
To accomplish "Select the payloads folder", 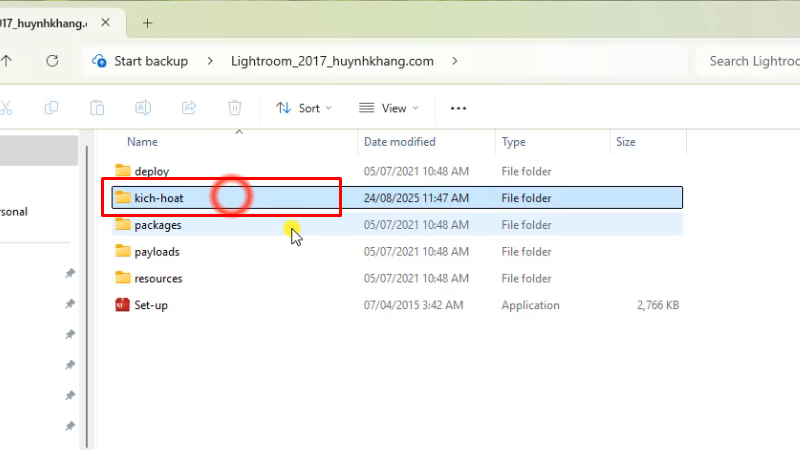I will click(397, 252).
